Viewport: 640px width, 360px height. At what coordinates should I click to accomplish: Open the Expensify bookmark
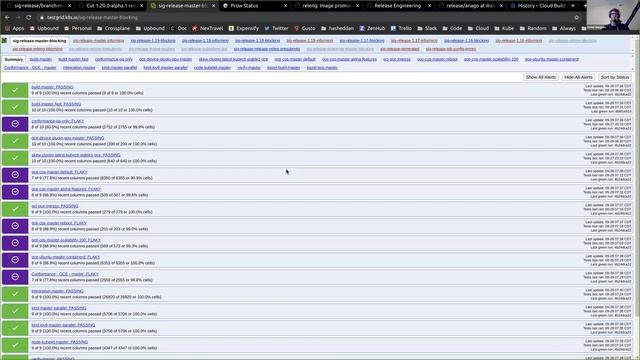[x=244, y=28]
